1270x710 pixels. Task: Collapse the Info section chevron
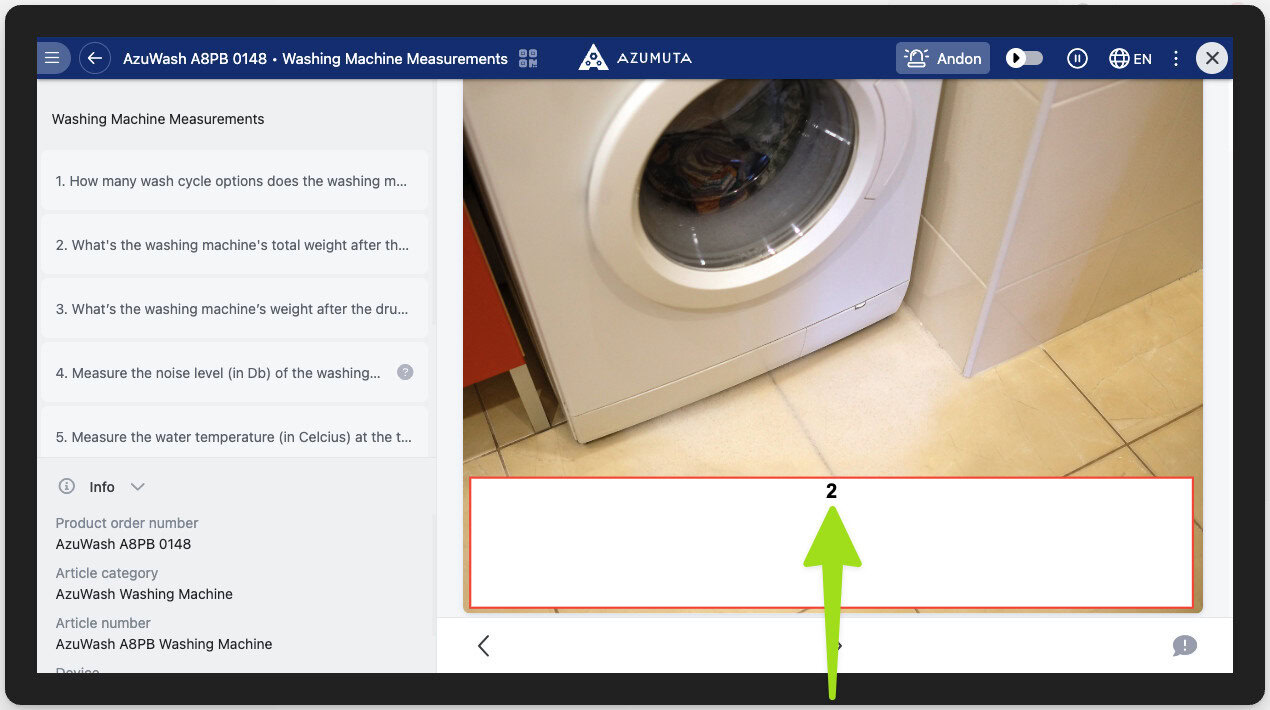click(137, 487)
